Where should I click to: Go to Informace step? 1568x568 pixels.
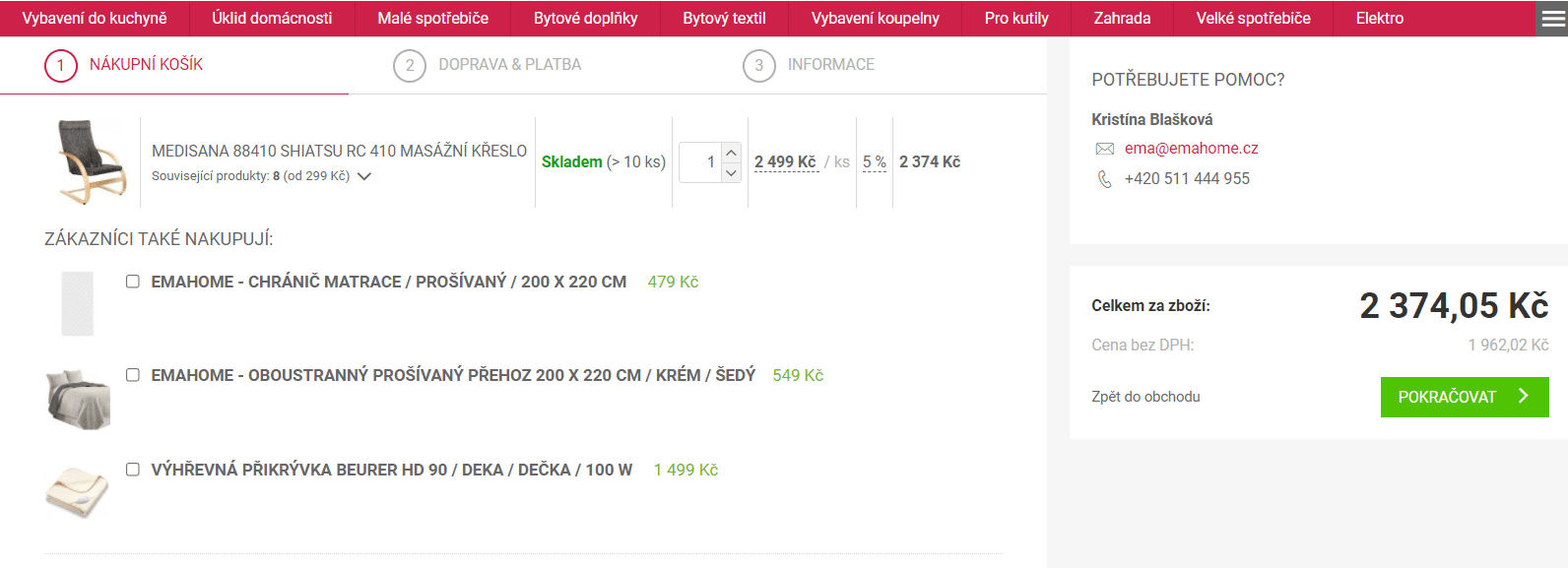(x=809, y=66)
